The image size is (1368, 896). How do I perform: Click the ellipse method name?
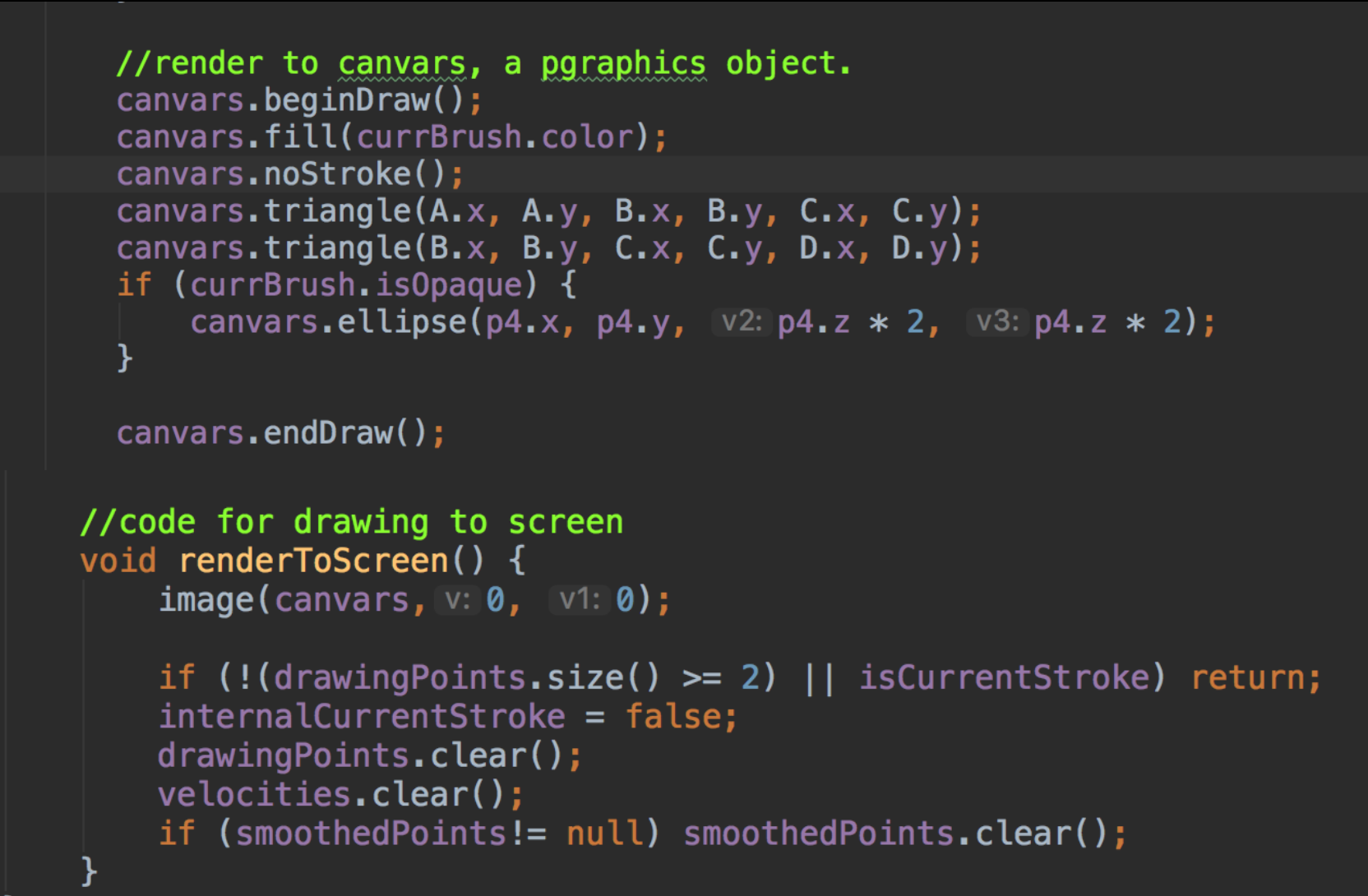click(402, 322)
